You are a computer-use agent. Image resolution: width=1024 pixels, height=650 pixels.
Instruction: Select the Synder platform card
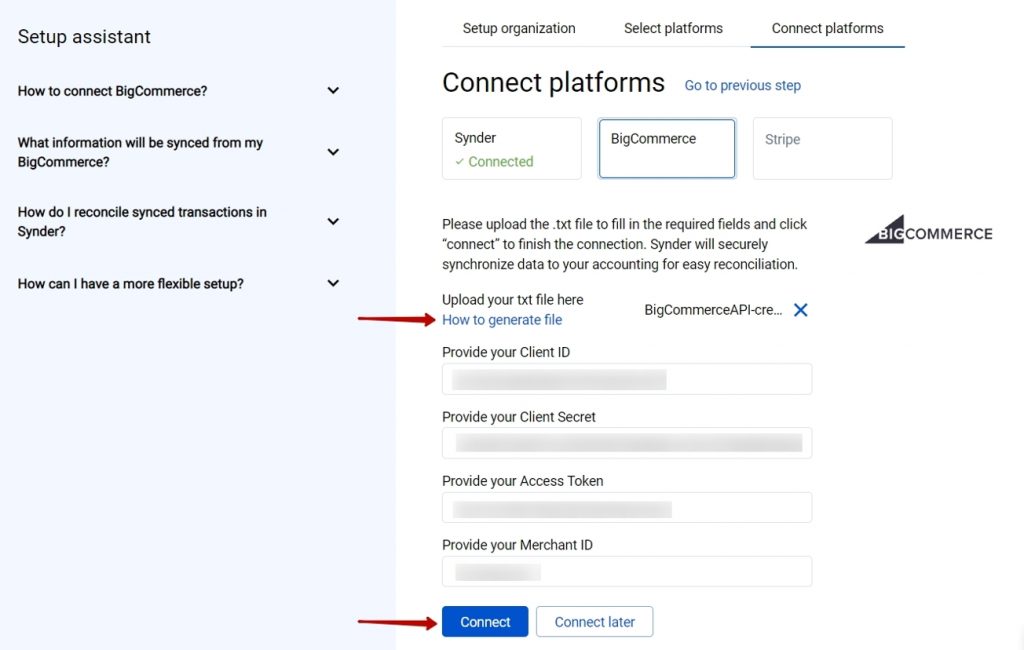pyautogui.click(x=511, y=148)
